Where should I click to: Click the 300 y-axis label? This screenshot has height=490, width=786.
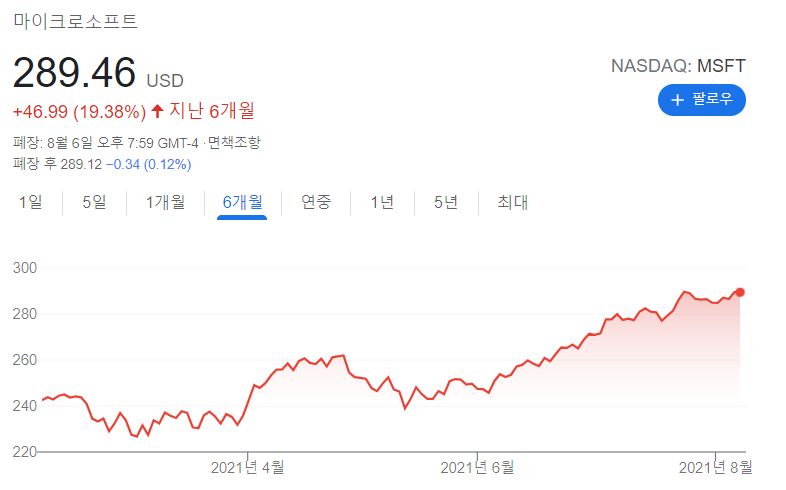pos(25,268)
